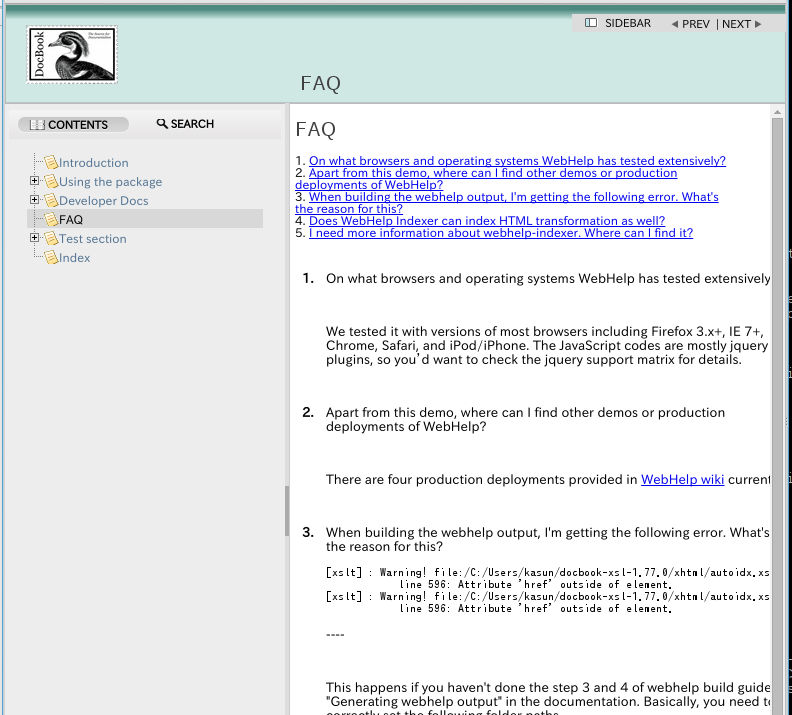Follow the WebHelp wiki link

coord(682,479)
